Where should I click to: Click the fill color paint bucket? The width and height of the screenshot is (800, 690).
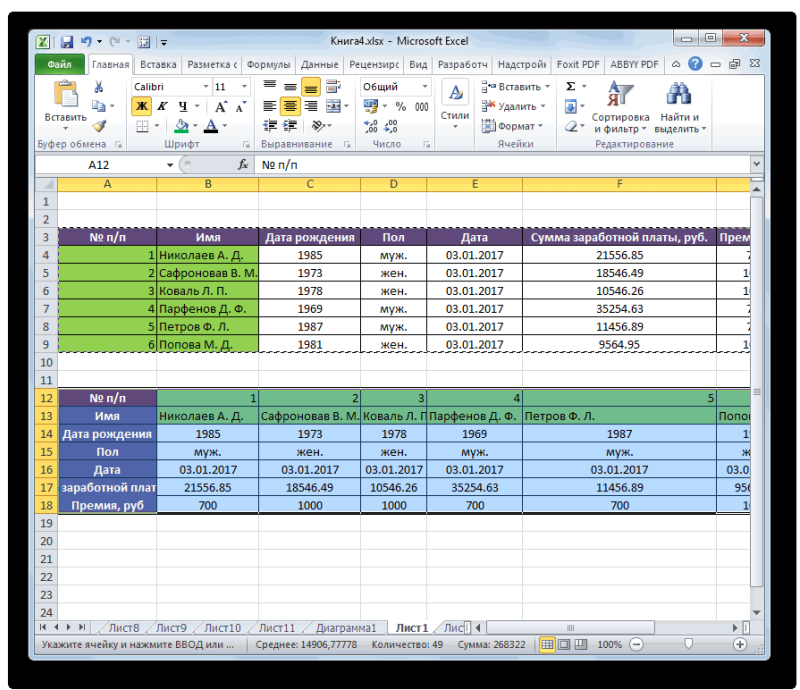tap(181, 126)
